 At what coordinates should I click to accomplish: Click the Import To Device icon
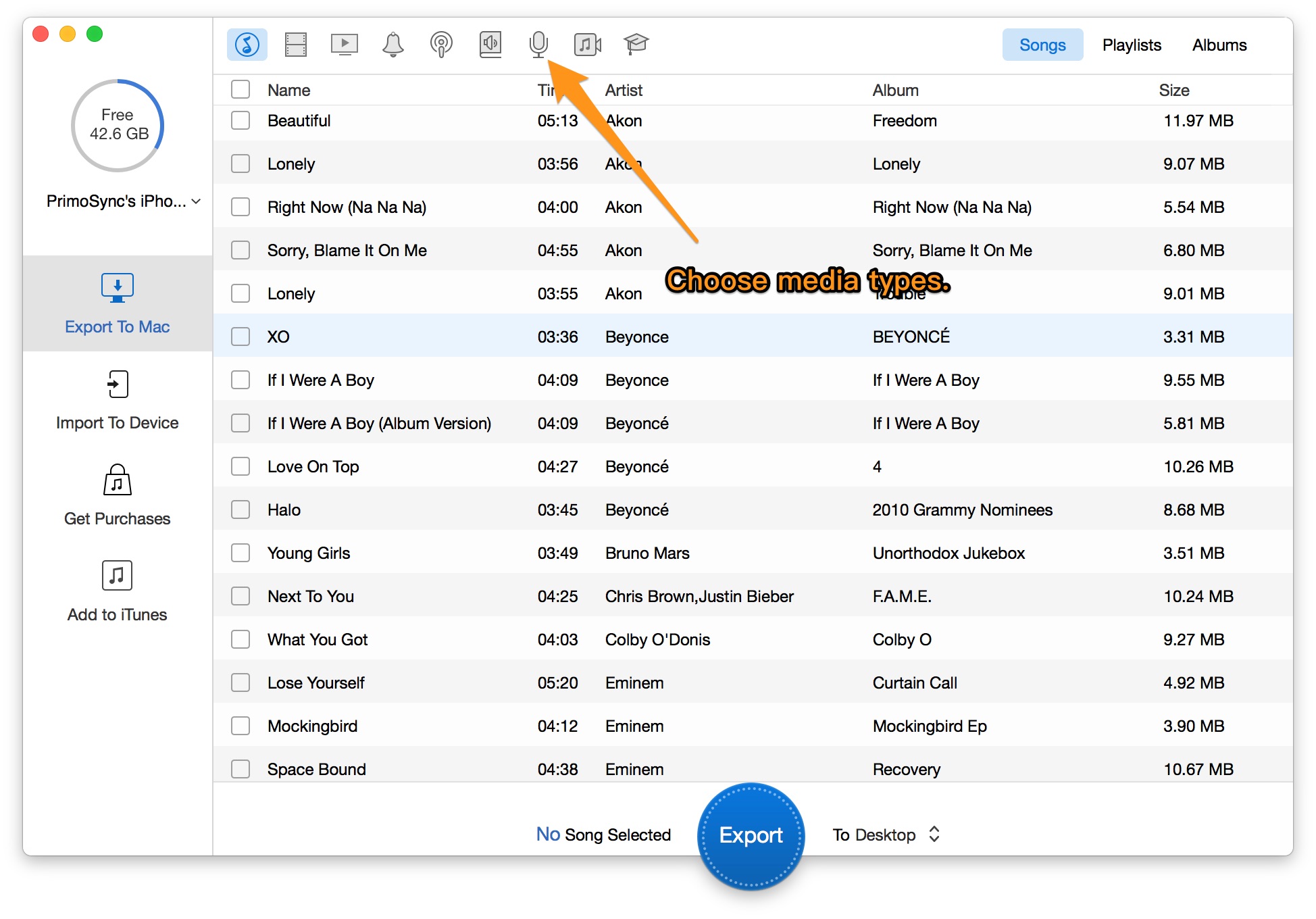coord(118,384)
